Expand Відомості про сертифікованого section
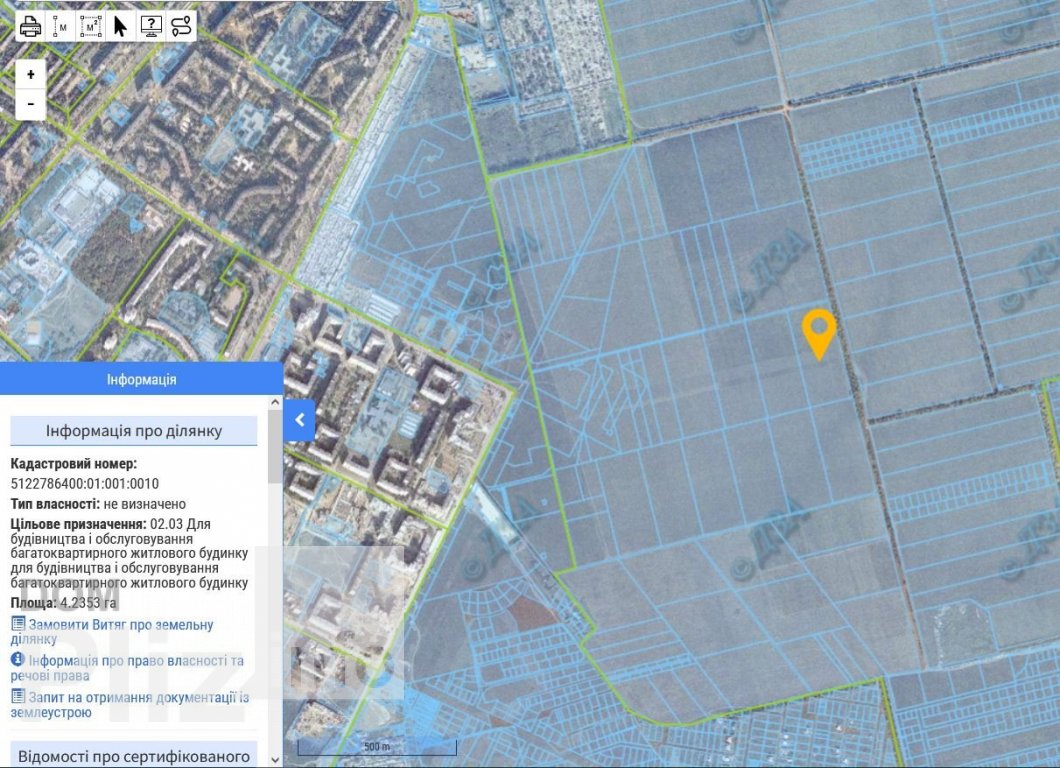 134,756
